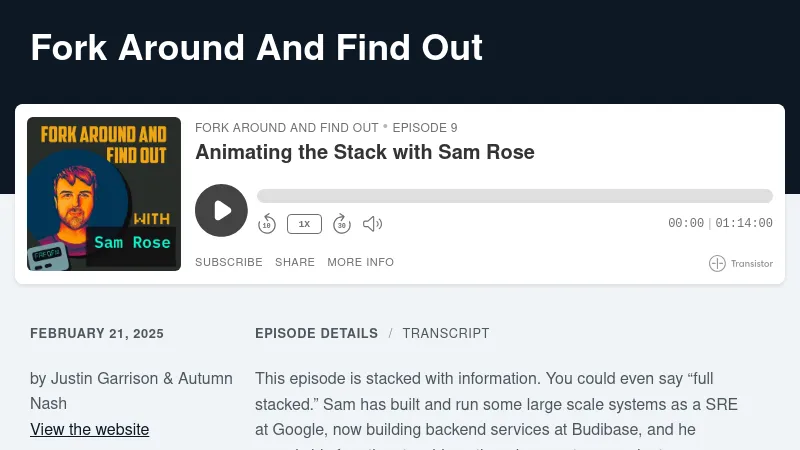800x450 pixels.
Task: Click the 00:00 elapsed time readout
Action: (x=686, y=224)
